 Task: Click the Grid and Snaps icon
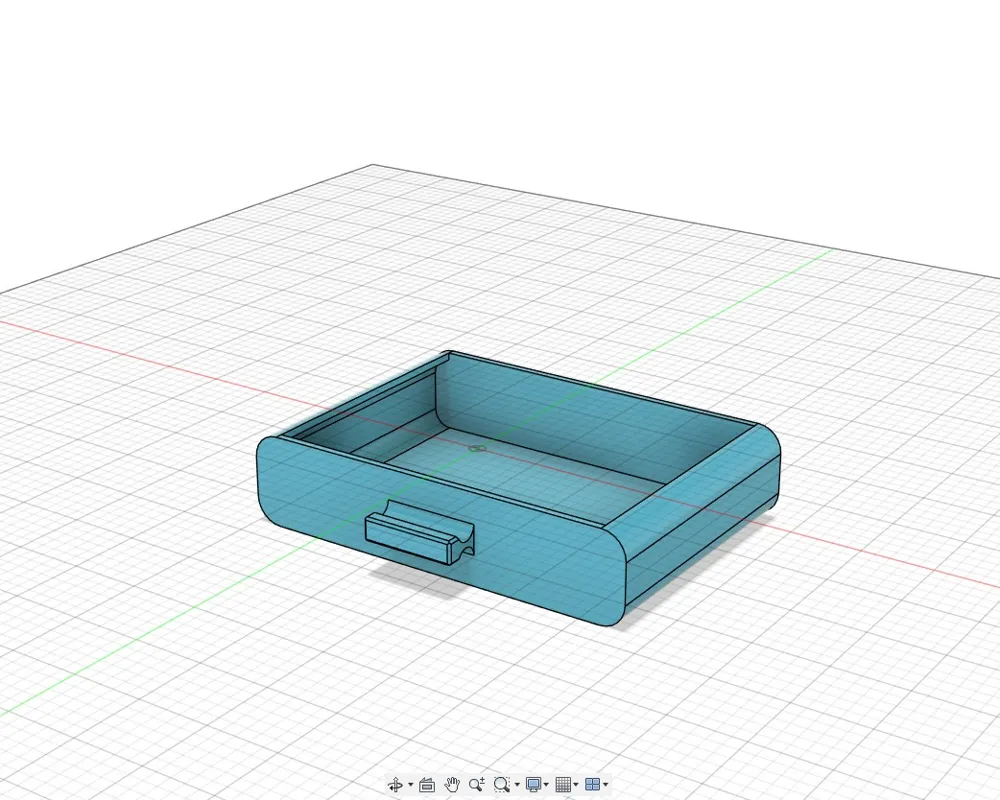[x=563, y=784]
